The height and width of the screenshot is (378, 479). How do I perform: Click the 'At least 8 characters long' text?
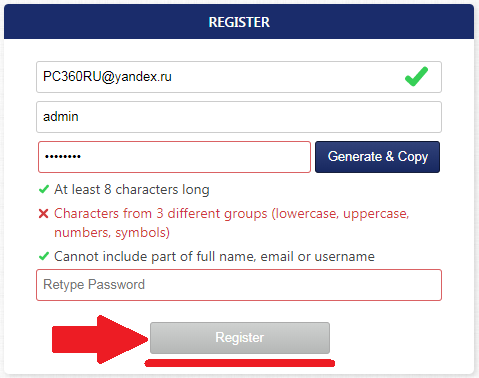132,190
